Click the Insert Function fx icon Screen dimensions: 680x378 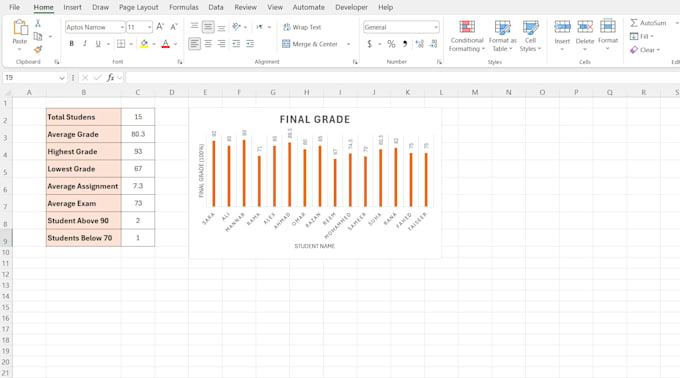click(111, 78)
